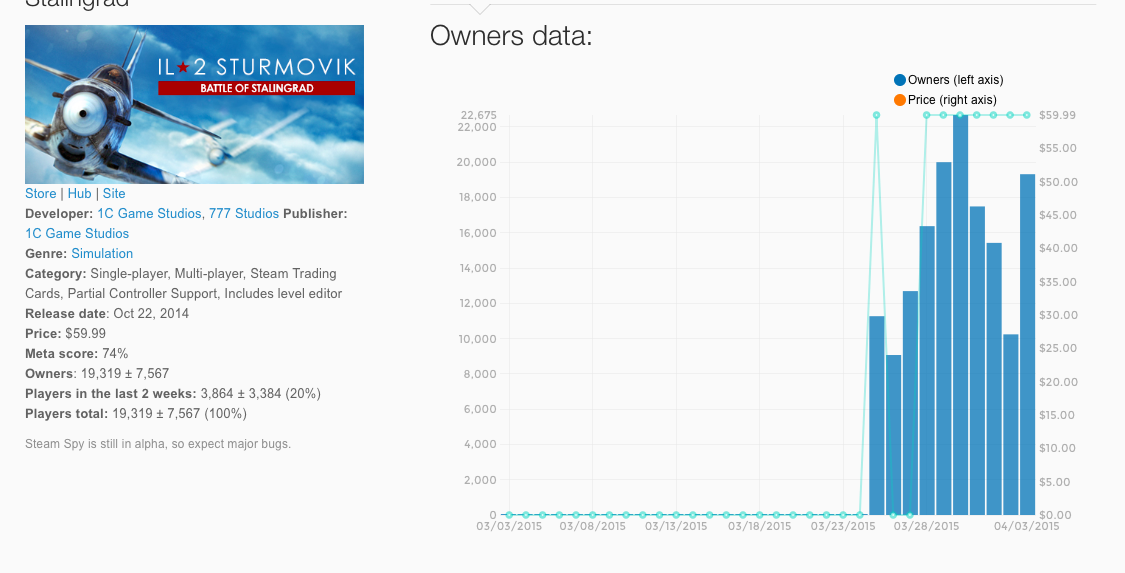Click the 10,000 left axis label
Screen dimensions: 1125x573
tap(476, 338)
